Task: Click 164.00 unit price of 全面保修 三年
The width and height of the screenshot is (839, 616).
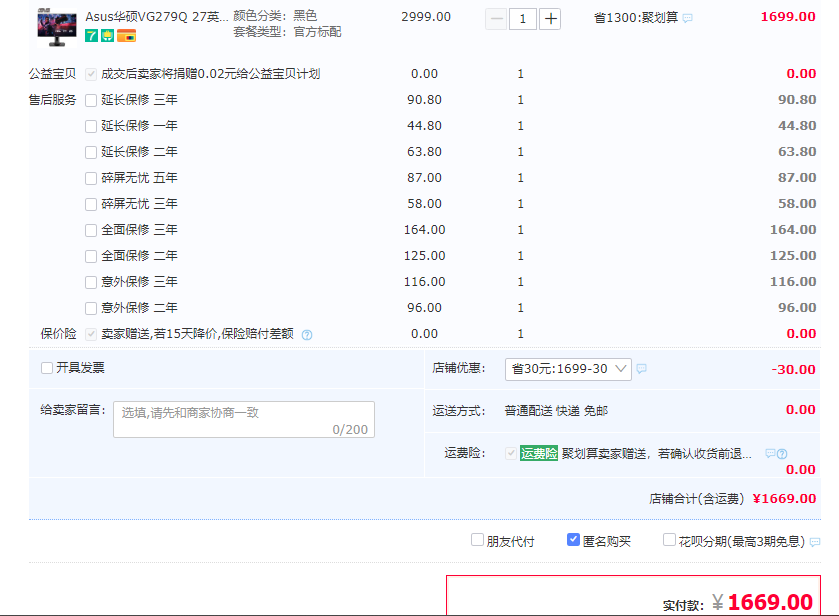Action: coord(424,230)
